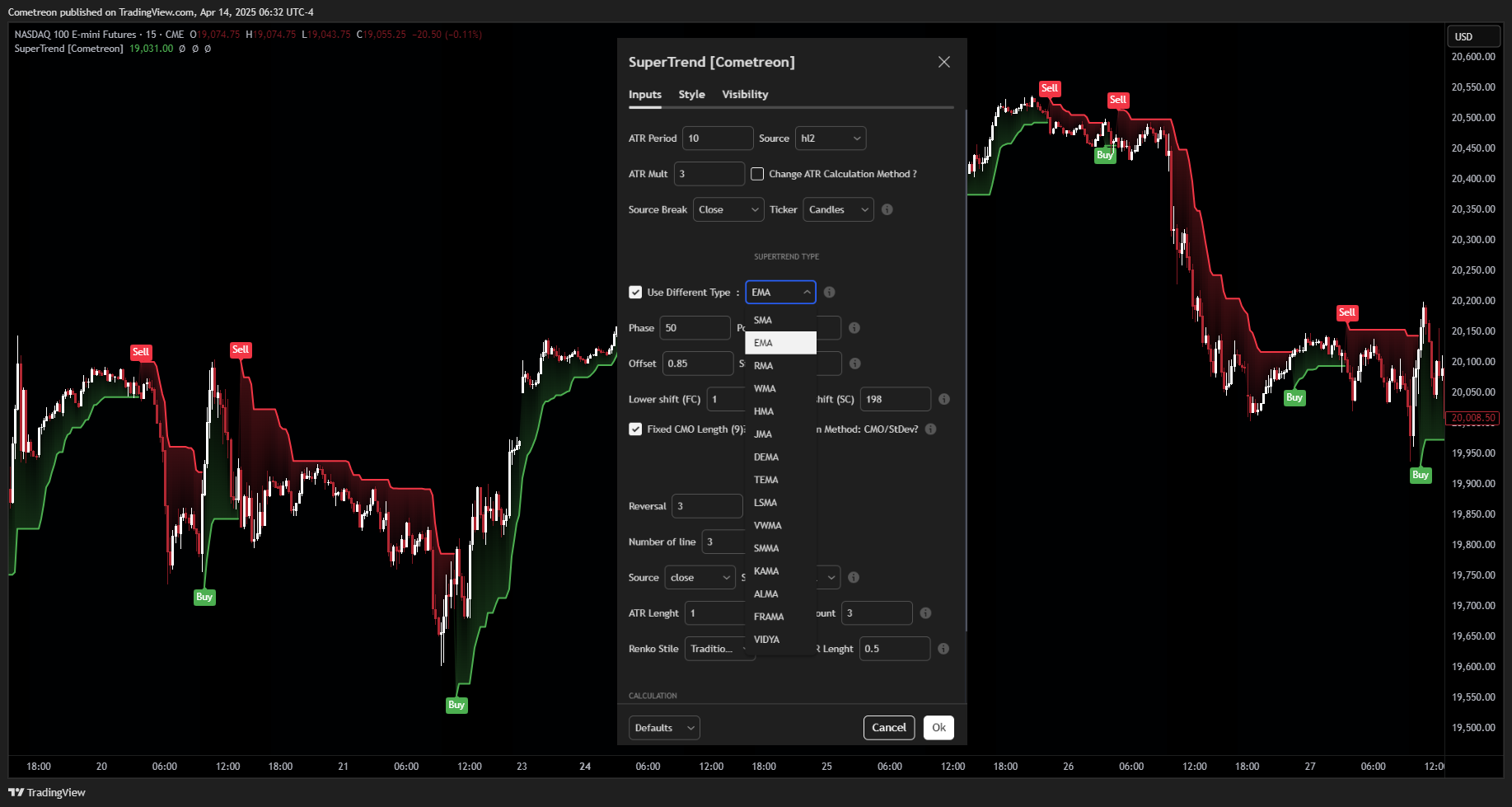Click the lowest Buy label on chart
The width and height of the screenshot is (1512, 807).
click(456, 705)
